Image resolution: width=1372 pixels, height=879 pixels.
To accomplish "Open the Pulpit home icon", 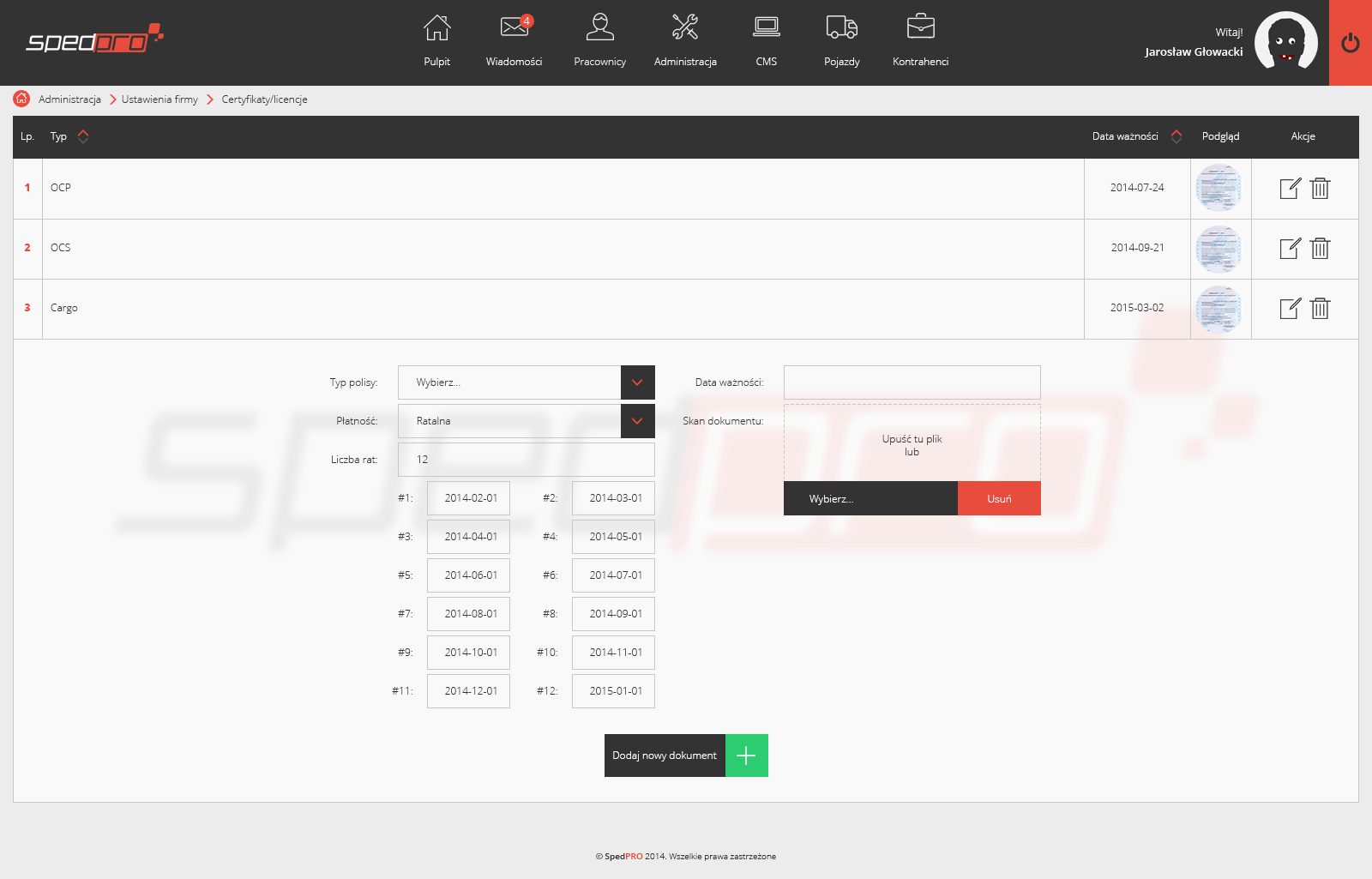I will [436, 28].
